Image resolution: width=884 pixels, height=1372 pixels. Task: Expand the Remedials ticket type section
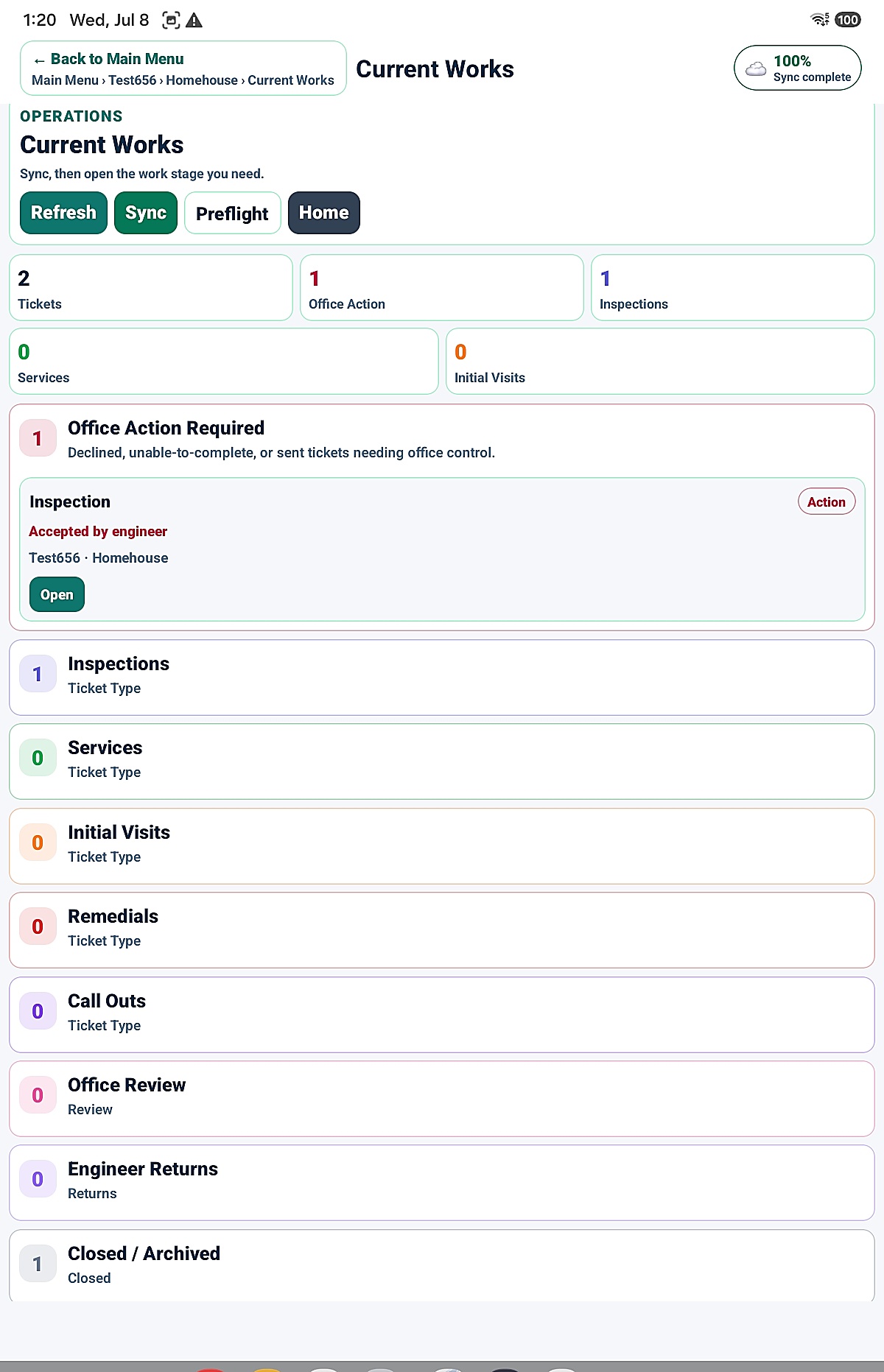(x=442, y=930)
